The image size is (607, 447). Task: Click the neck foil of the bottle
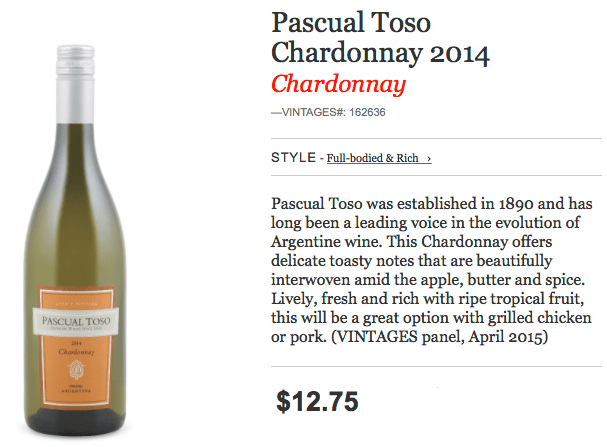coord(75,99)
